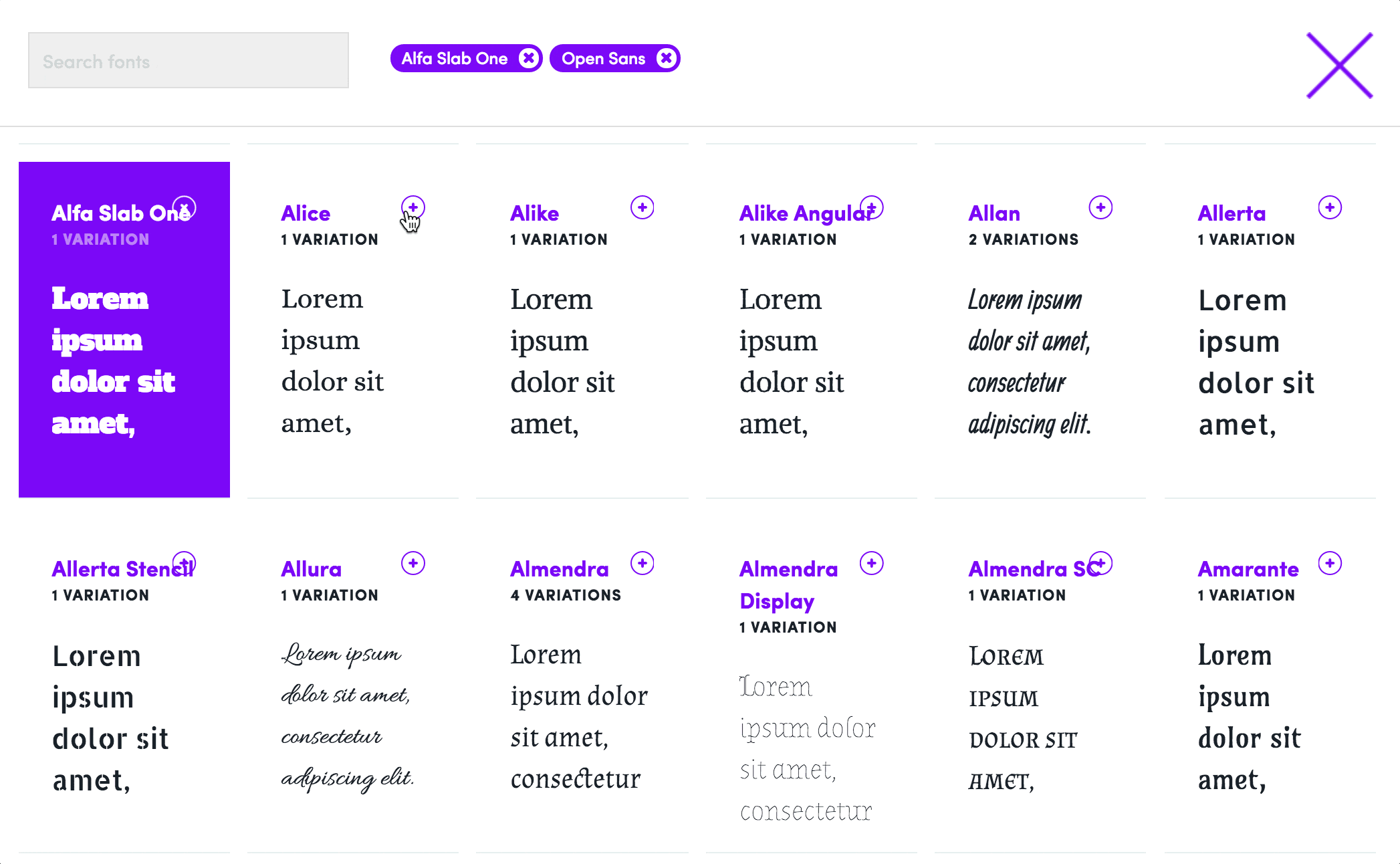Click the Amarante font title
The width and height of the screenshot is (1400, 864).
click(1248, 569)
